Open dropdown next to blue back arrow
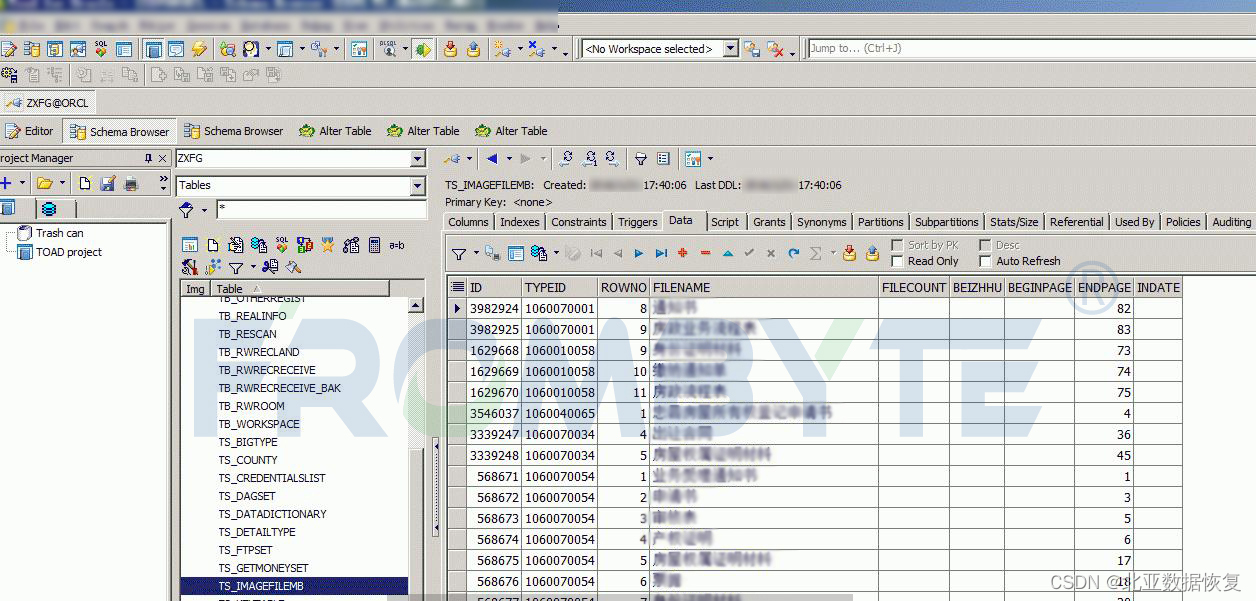This screenshot has height=601, width=1256. pyautogui.click(x=509, y=159)
